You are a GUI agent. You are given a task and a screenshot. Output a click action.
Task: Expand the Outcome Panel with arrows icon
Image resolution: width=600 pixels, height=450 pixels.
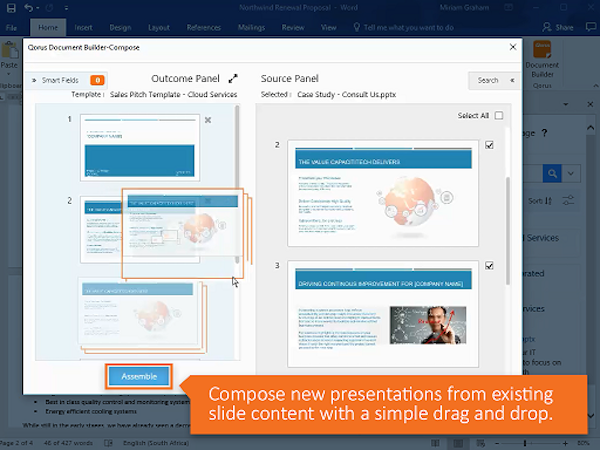(x=233, y=78)
